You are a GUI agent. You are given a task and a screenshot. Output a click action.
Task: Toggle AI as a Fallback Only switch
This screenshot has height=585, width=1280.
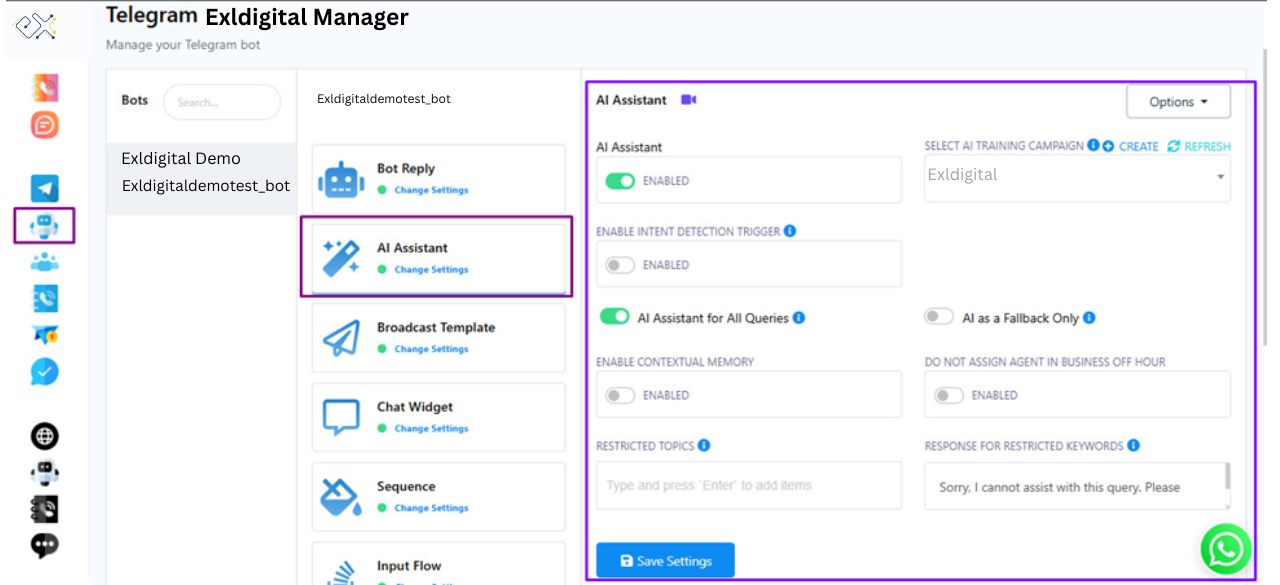(939, 317)
